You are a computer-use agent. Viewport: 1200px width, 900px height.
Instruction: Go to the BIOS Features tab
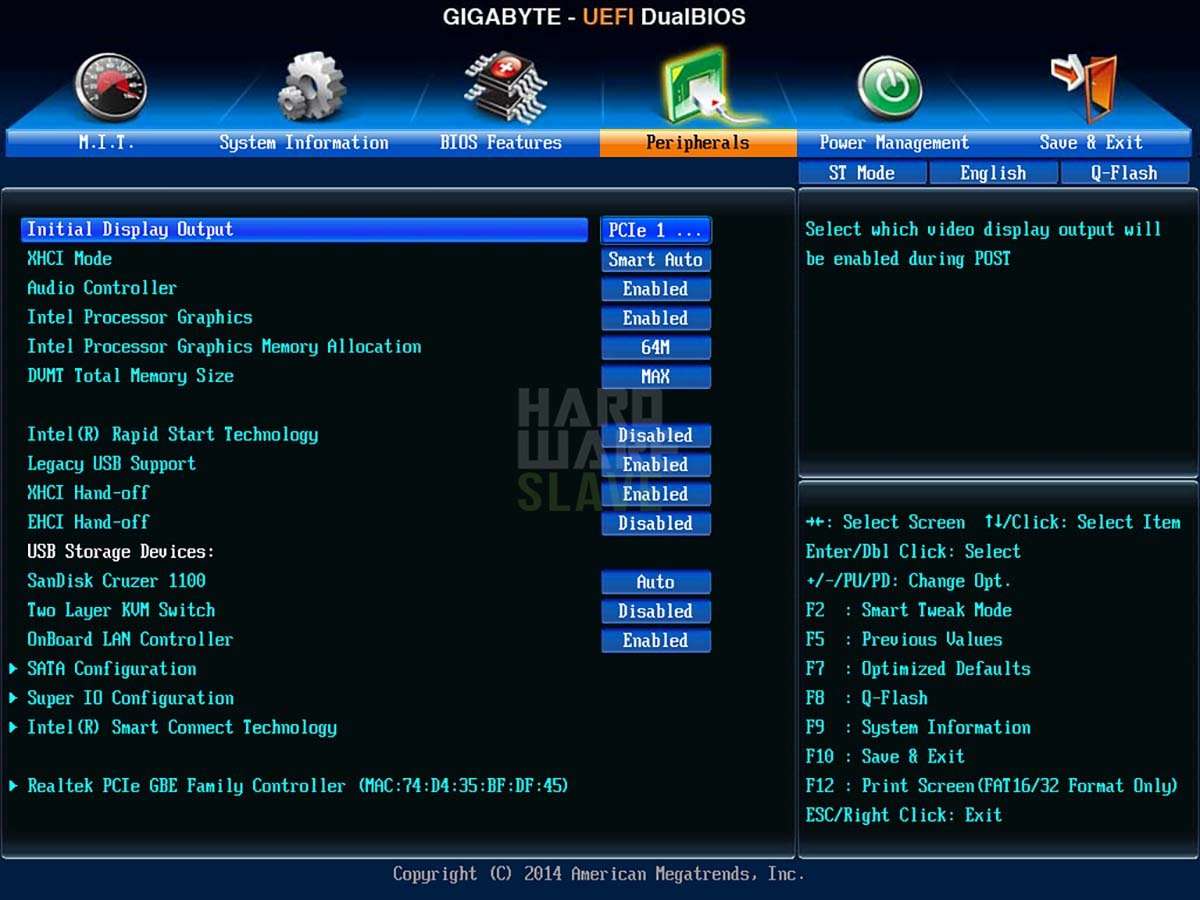pyautogui.click(x=501, y=143)
